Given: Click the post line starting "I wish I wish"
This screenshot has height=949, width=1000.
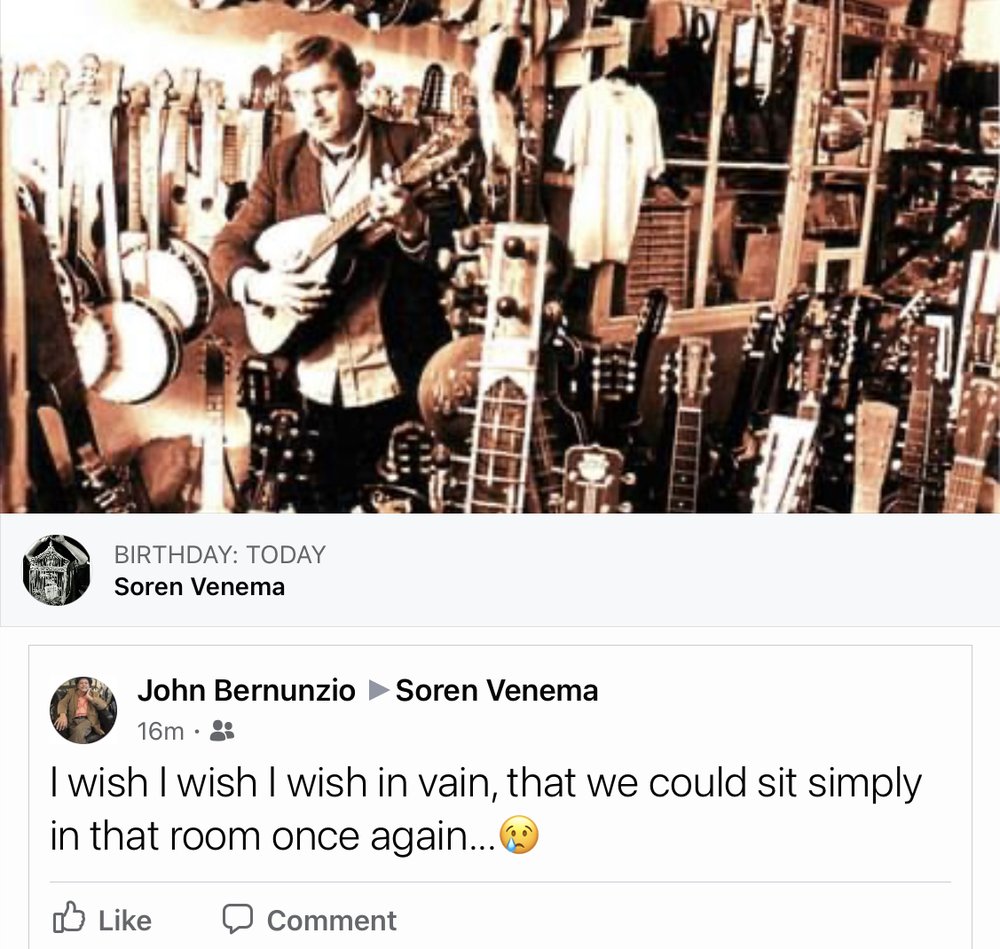Looking at the screenshot, I should 485,783.
